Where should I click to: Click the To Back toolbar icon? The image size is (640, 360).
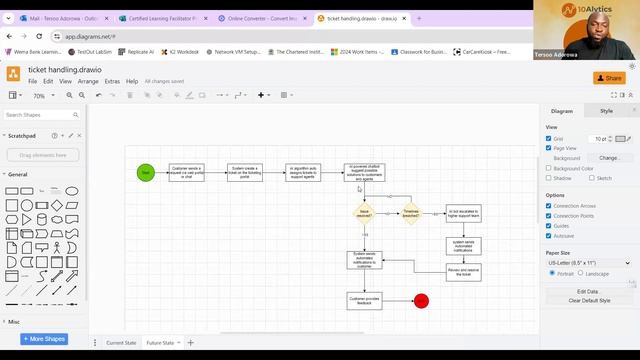[160, 95]
